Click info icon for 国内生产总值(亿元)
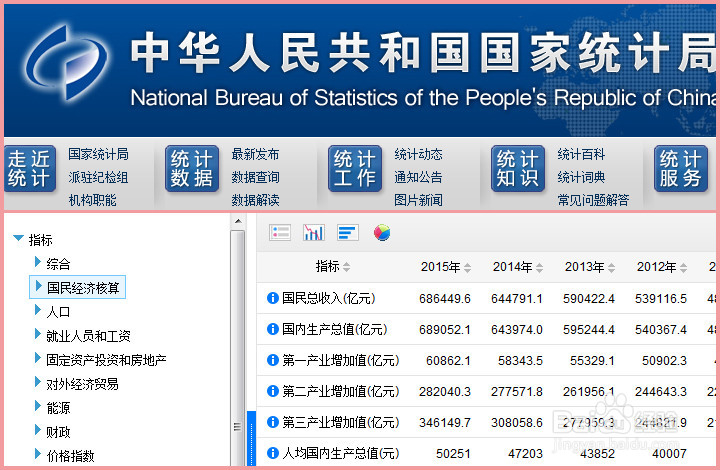Viewport: 720px width, 470px height. click(273, 329)
